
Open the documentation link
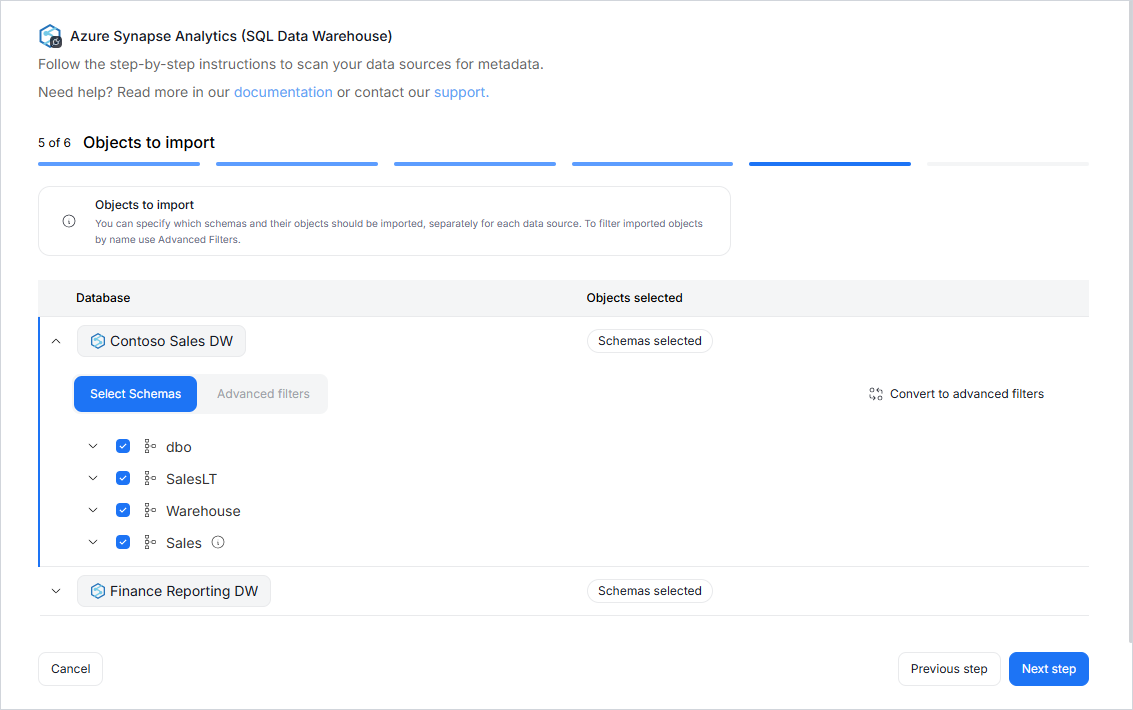[283, 92]
